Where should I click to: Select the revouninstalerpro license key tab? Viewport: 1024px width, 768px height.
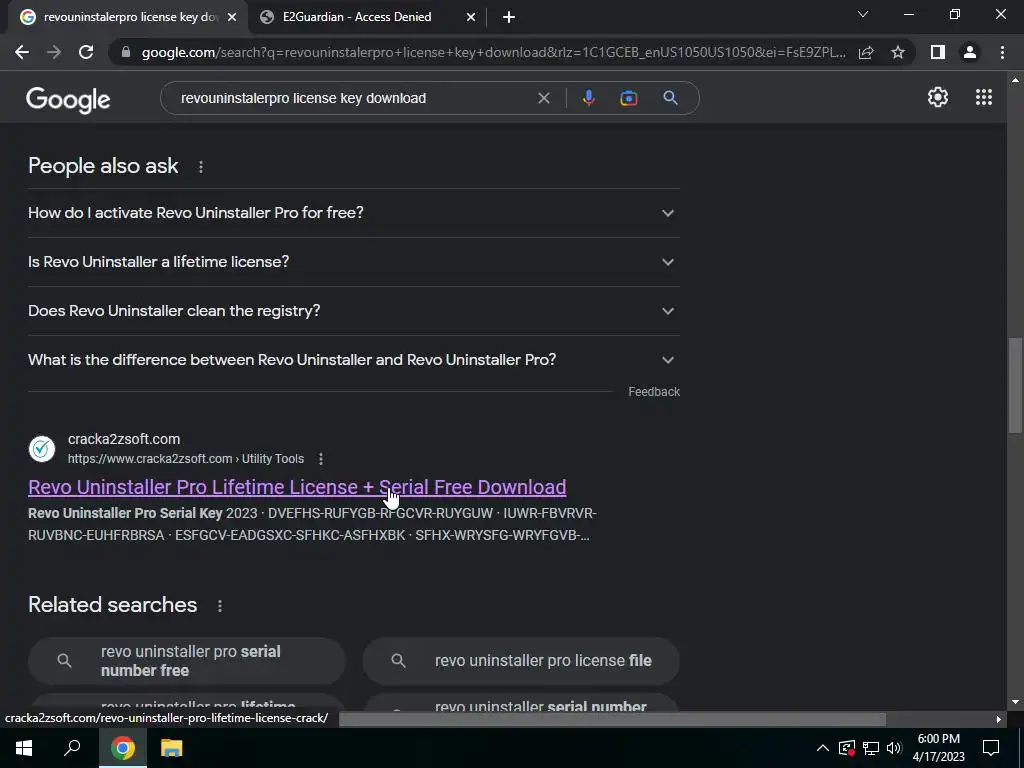point(126,17)
